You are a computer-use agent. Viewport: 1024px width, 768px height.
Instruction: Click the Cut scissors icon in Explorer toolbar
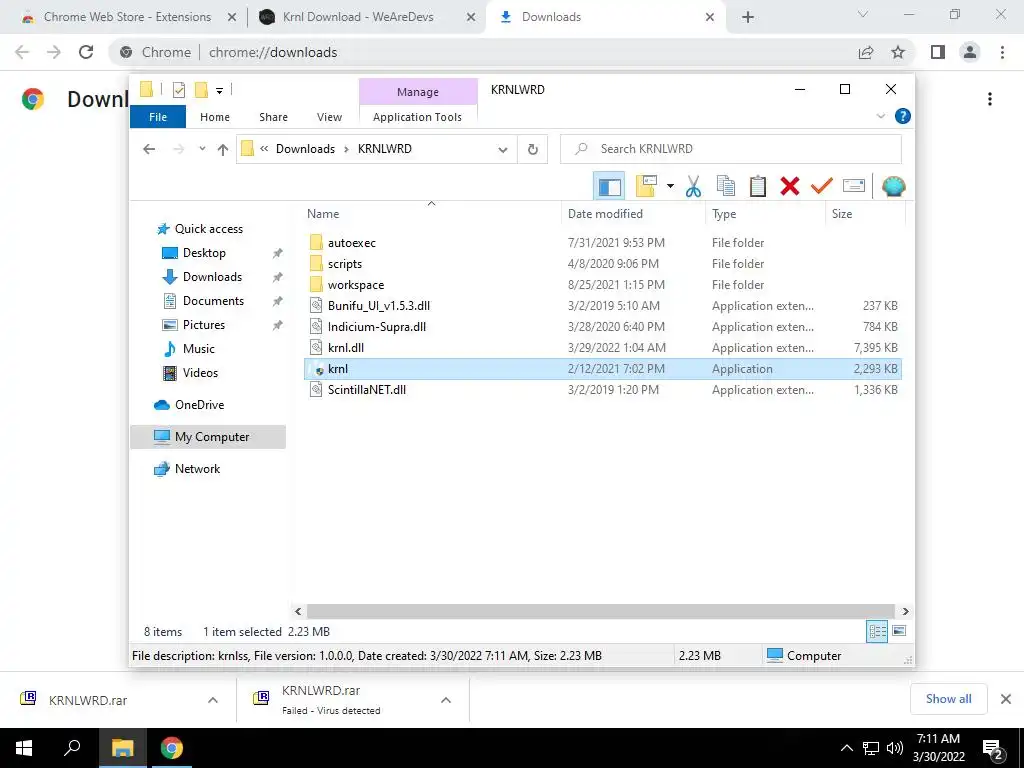[693, 186]
